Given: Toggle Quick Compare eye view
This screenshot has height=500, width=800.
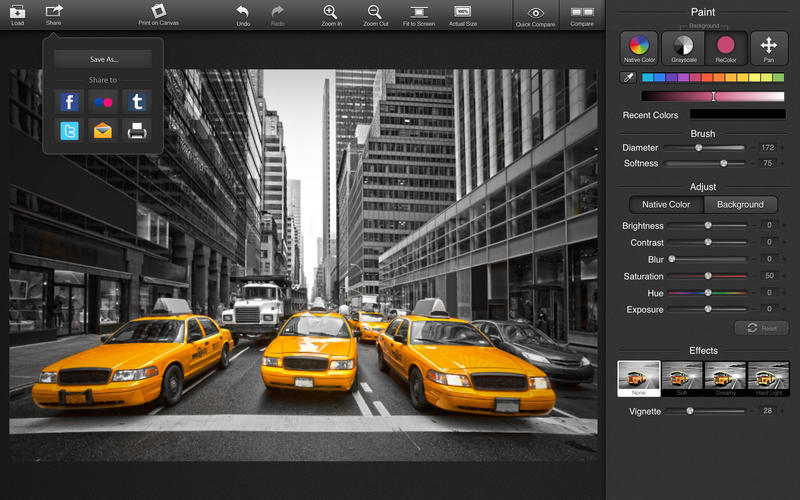Looking at the screenshot, I should pyautogui.click(x=535, y=14).
